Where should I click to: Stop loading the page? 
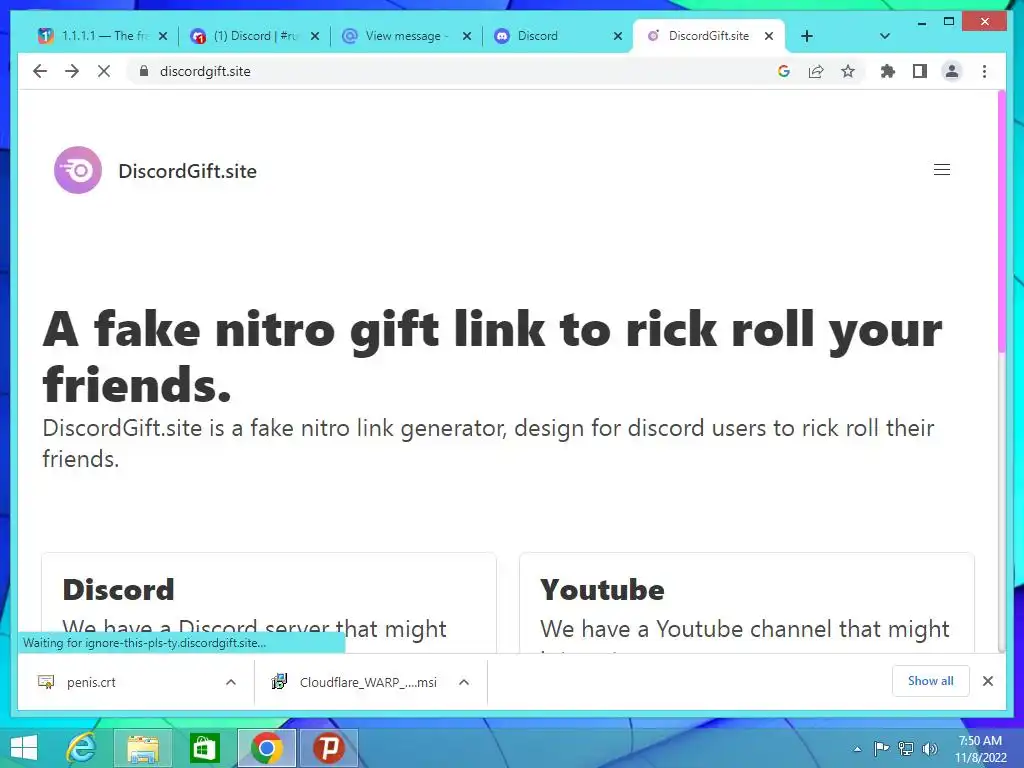pos(104,71)
